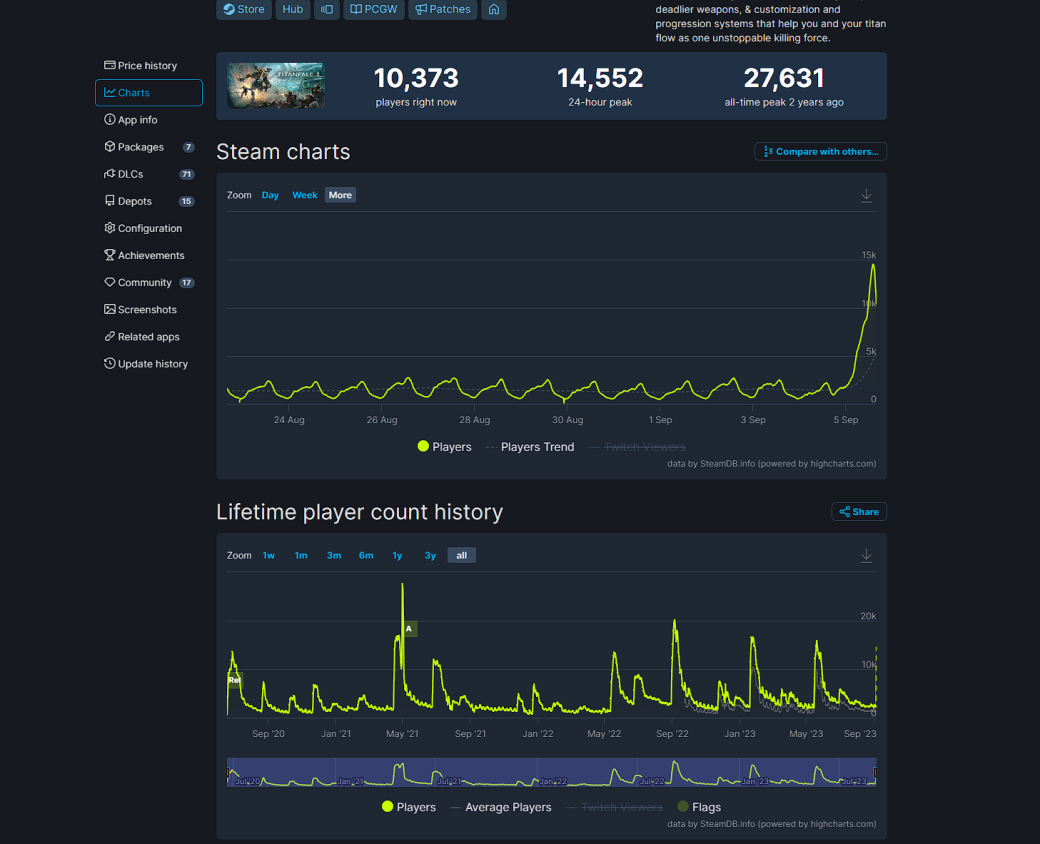Open the Steam Store page button

[x=244, y=9]
